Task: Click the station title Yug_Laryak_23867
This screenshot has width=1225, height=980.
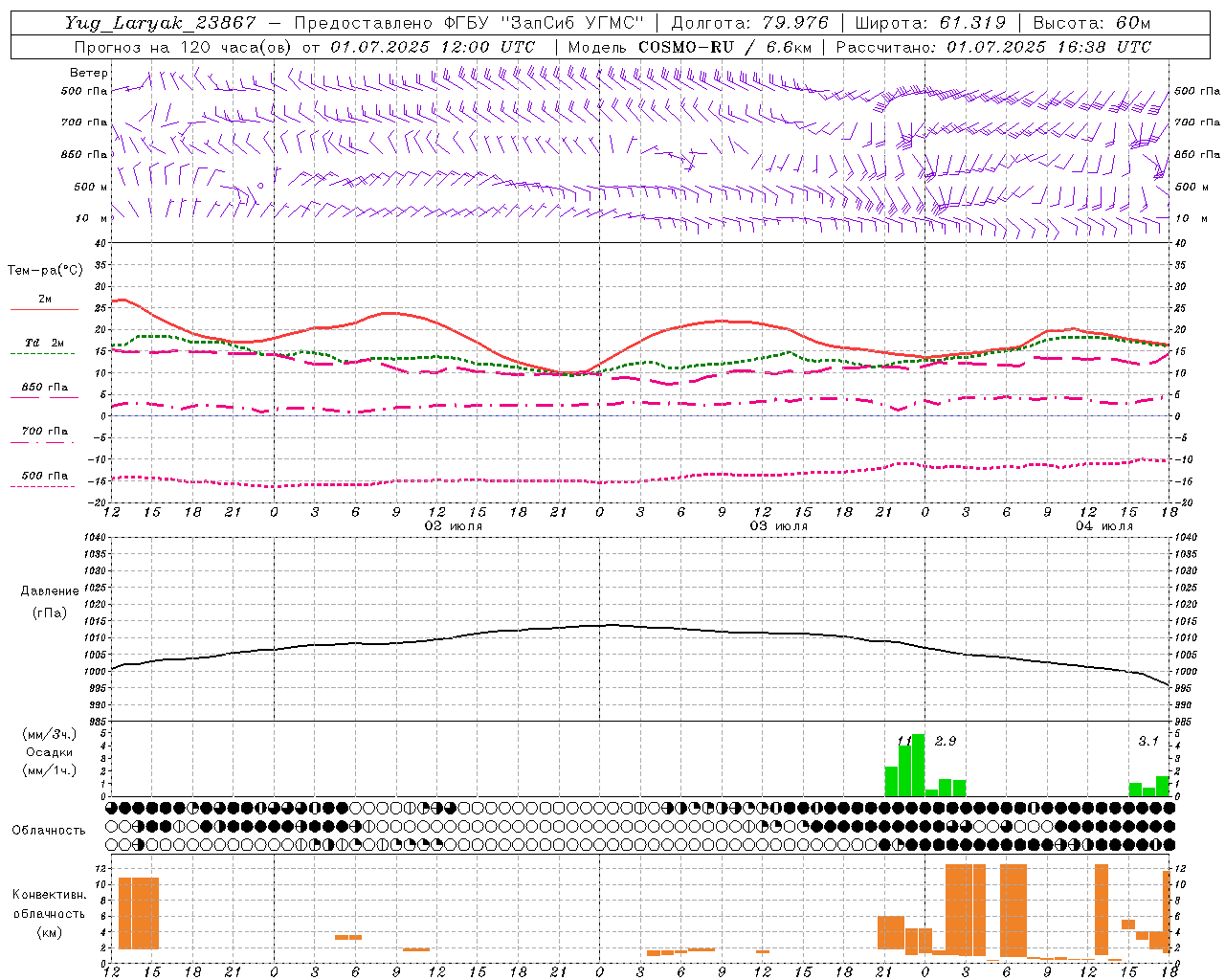Action: pyautogui.click(x=160, y=23)
